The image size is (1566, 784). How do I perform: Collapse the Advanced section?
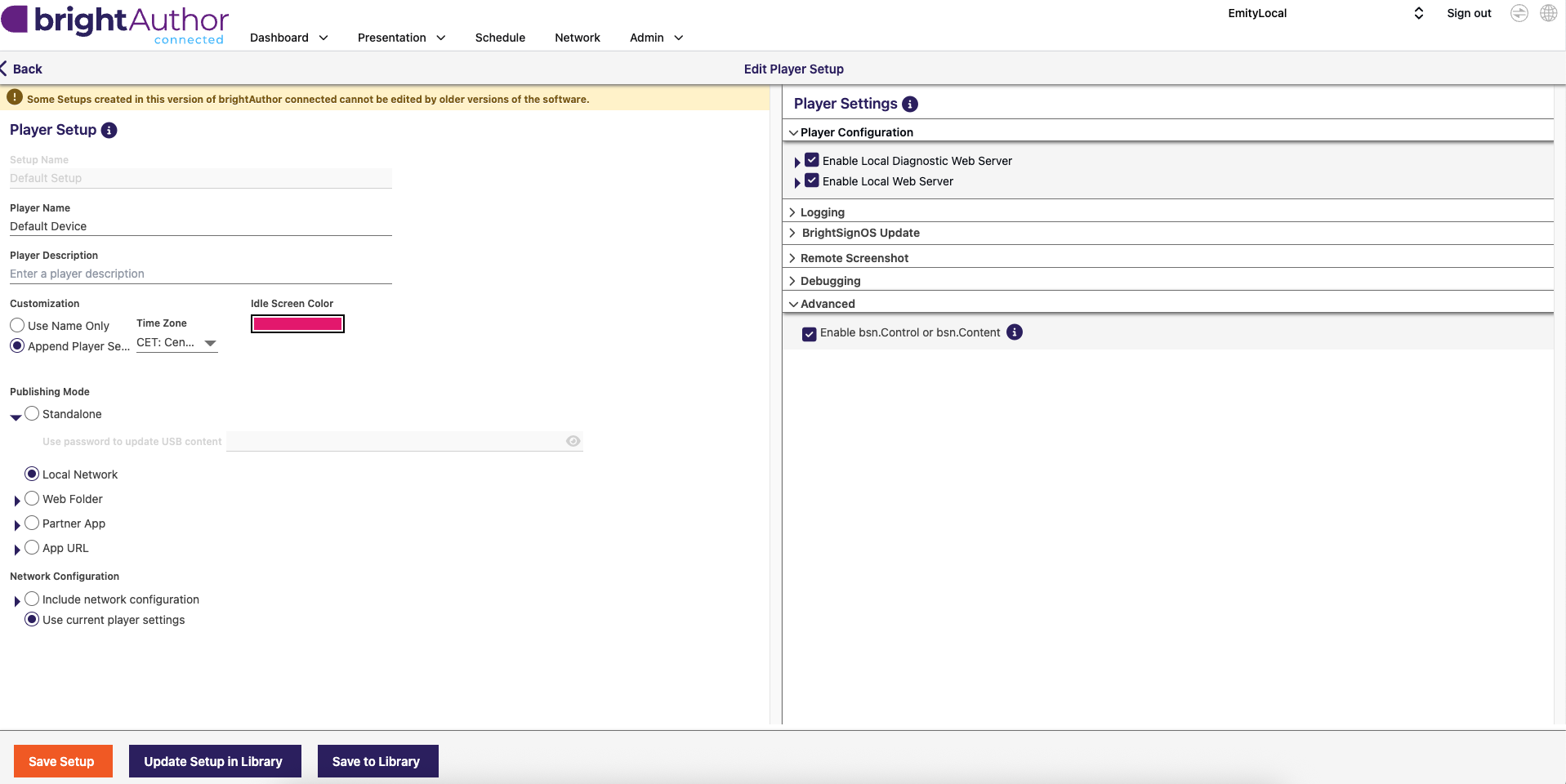(x=827, y=303)
